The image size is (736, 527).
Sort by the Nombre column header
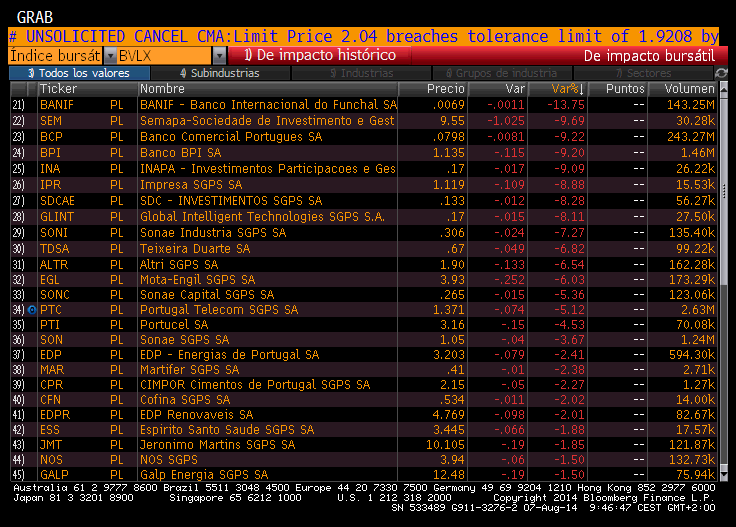268,89
